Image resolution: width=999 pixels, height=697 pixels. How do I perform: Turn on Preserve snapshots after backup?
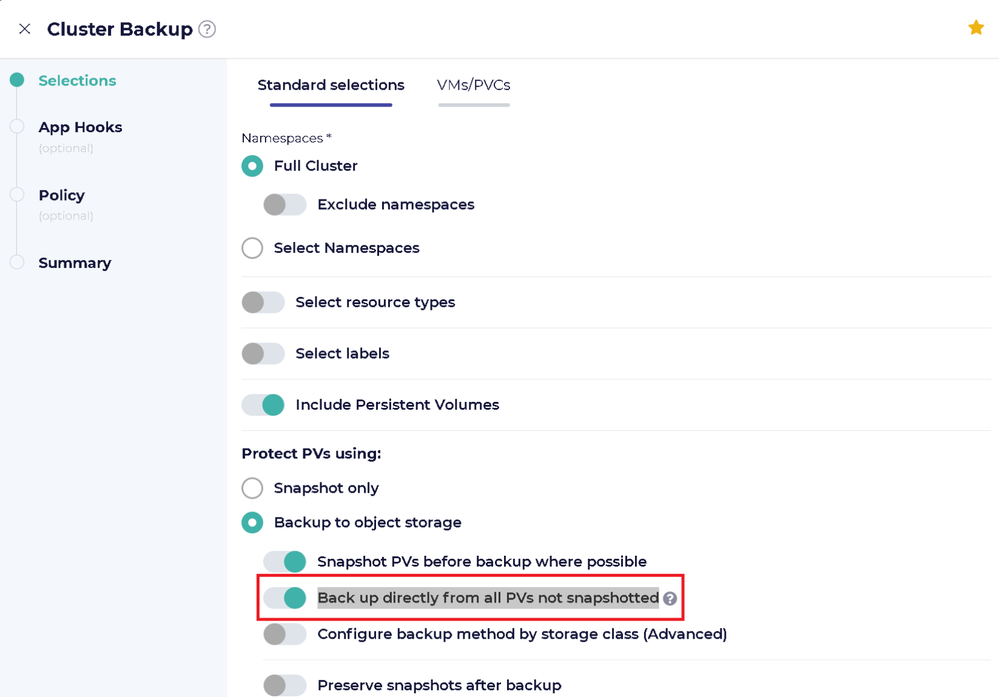[x=285, y=685]
